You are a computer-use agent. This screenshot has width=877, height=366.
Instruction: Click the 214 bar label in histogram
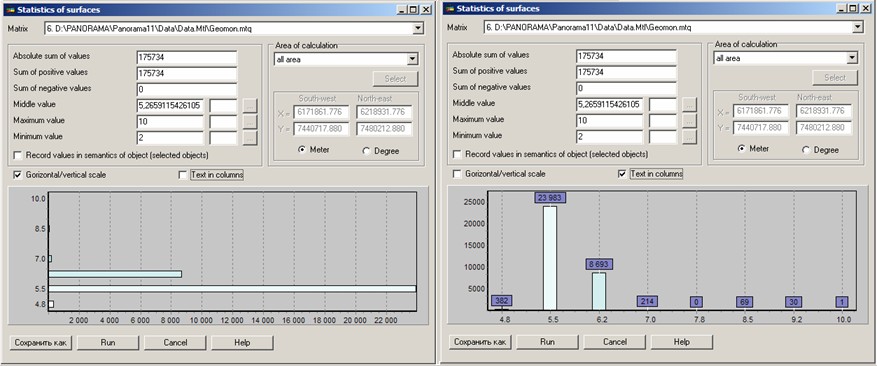[647, 302]
